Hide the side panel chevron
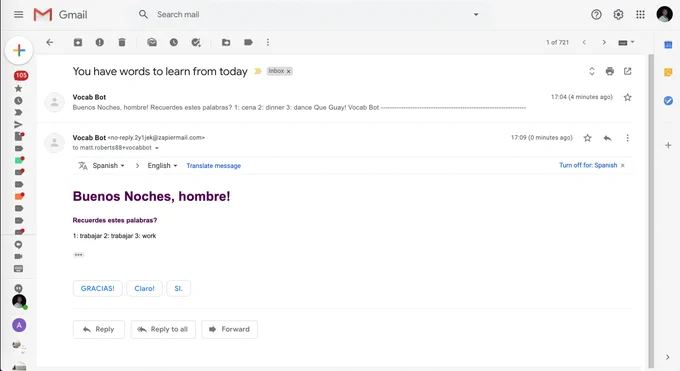The image size is (680, 371). pos(667,357)
